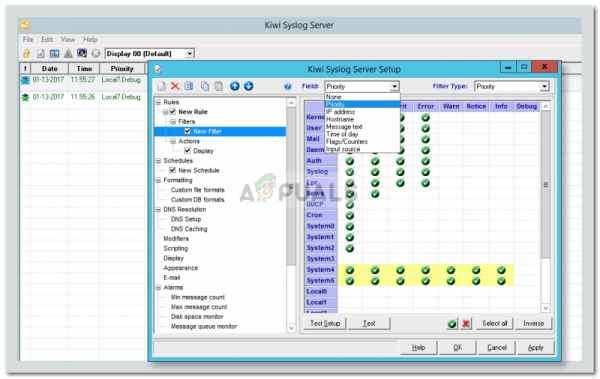Click the Select all button
The image size is (600, 379).
click(x=494, y=323)
